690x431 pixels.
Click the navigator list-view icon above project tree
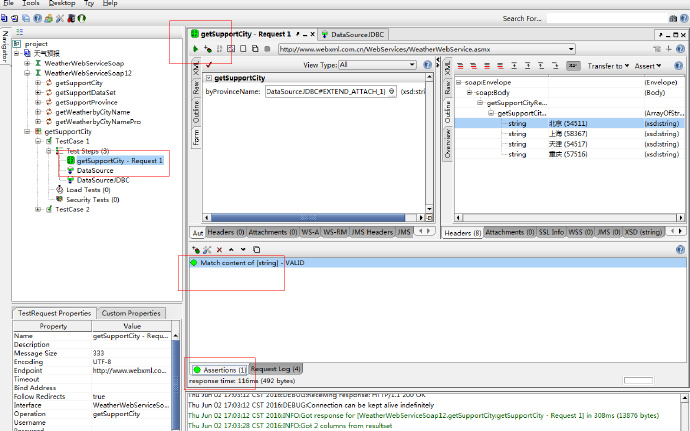click(x=19, y=32)
